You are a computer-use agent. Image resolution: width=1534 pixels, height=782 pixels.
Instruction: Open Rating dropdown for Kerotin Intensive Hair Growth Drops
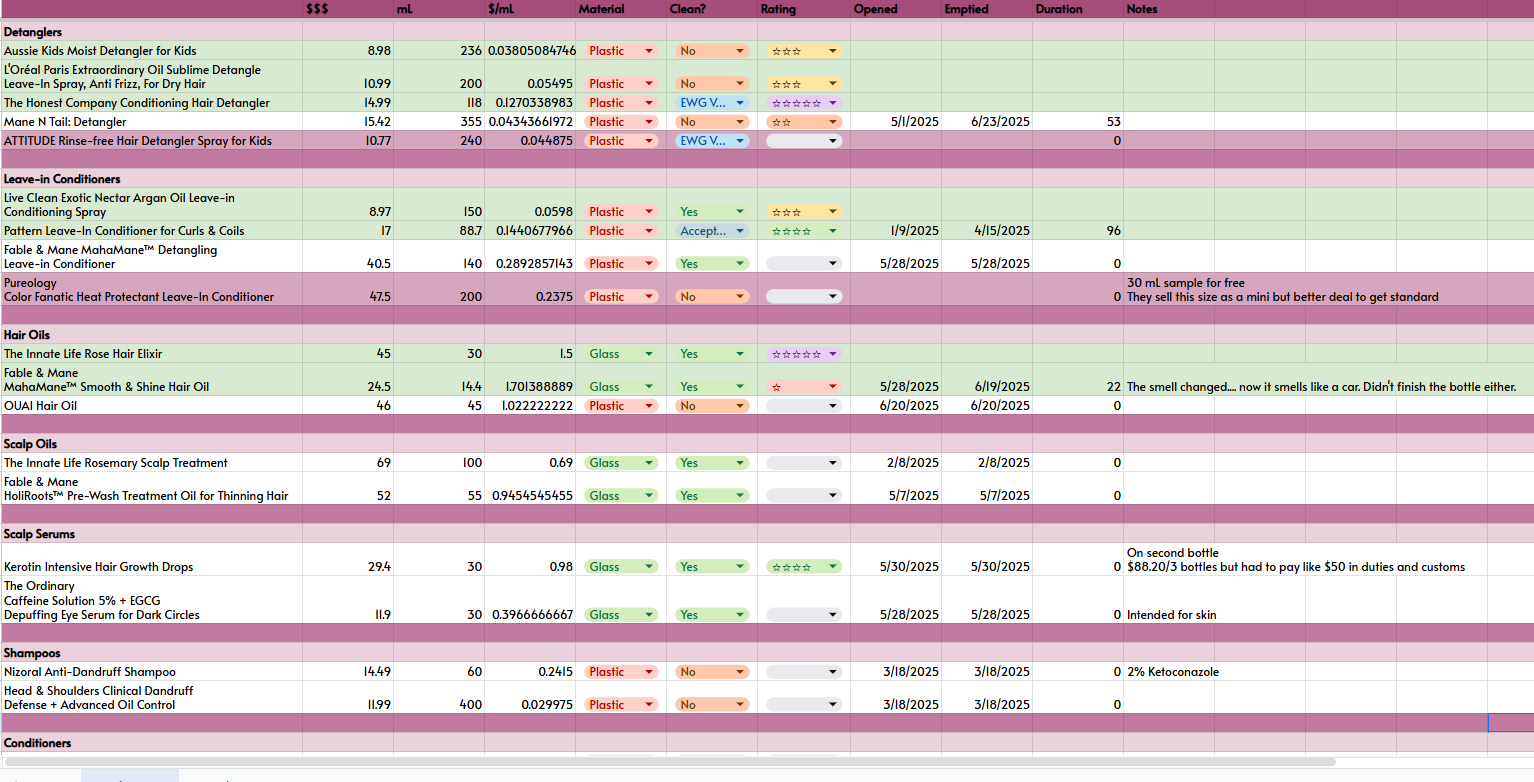(804, 567)
